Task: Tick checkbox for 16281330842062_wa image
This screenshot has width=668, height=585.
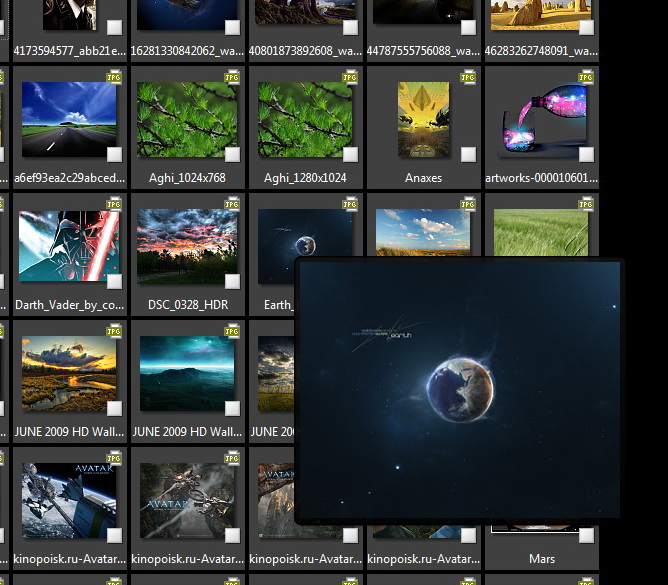Action: pyautogui.click(x=232, y=27)
